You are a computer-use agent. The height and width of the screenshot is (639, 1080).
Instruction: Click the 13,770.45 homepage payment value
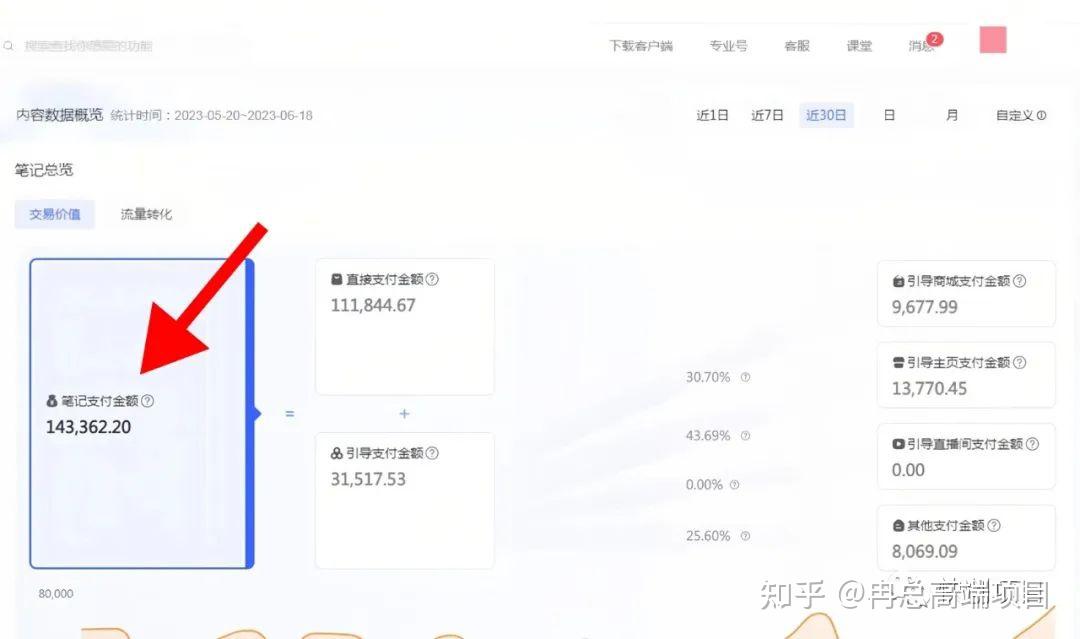point(929,388)
